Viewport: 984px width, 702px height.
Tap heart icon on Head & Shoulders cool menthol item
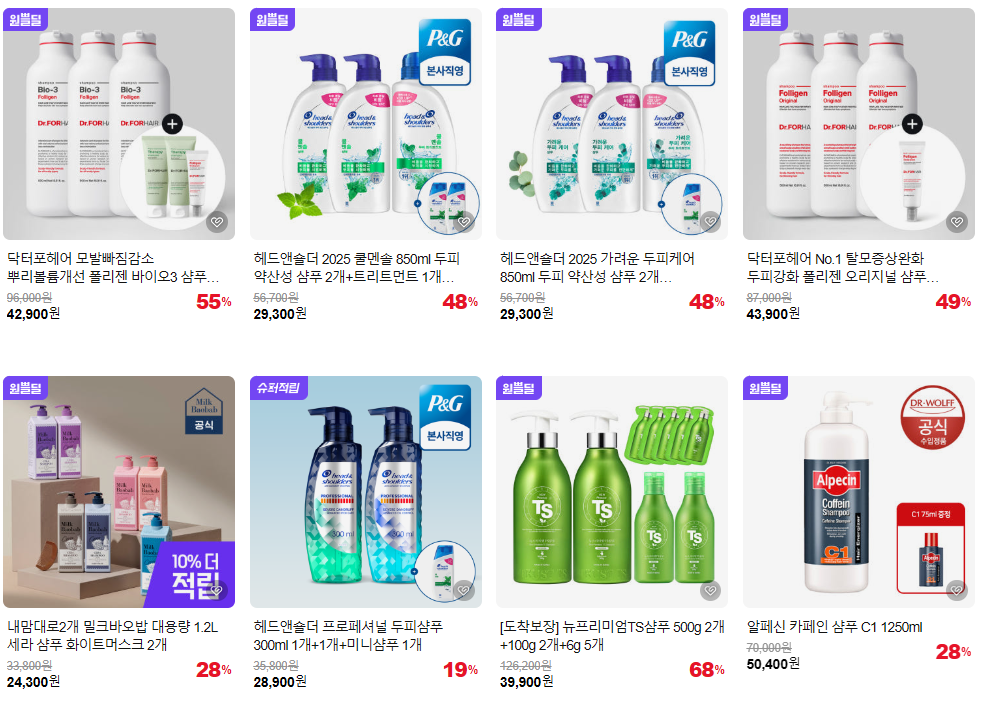pos(464,222)
